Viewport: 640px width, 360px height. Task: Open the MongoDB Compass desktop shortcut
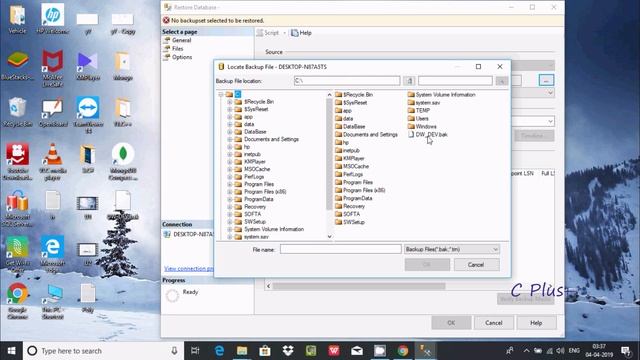(123, 162)
